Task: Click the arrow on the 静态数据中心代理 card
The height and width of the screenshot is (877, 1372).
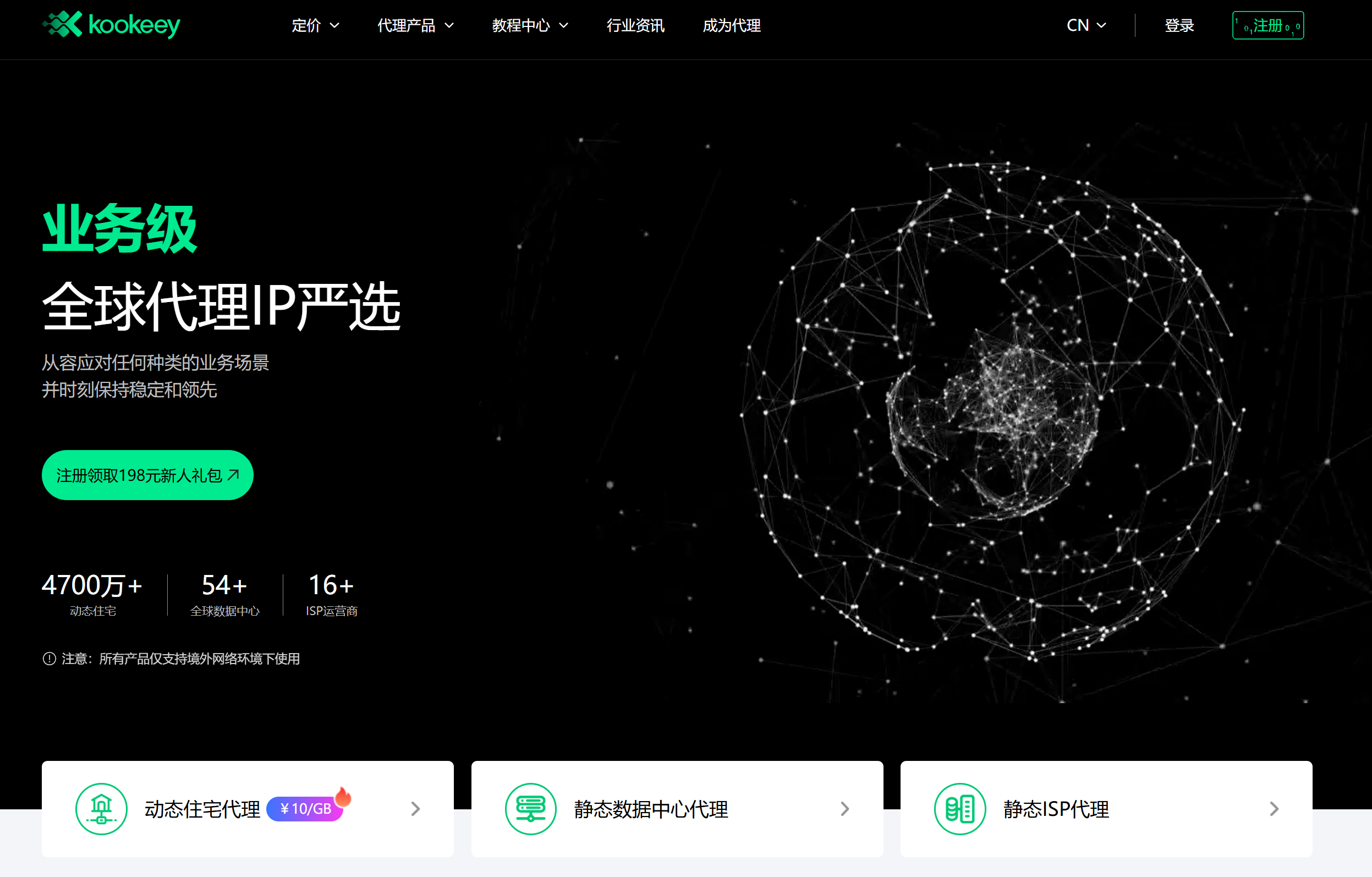Action: pos(844,809)
